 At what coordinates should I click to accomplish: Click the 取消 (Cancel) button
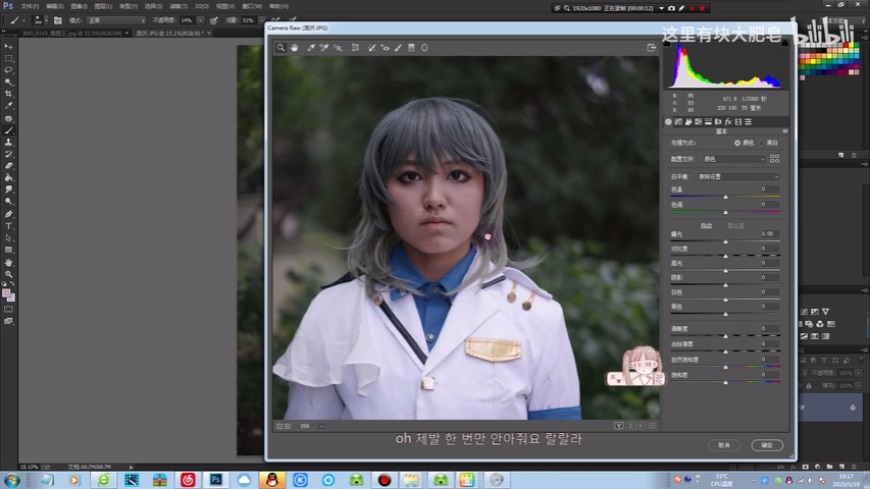(x=724, y=445)
